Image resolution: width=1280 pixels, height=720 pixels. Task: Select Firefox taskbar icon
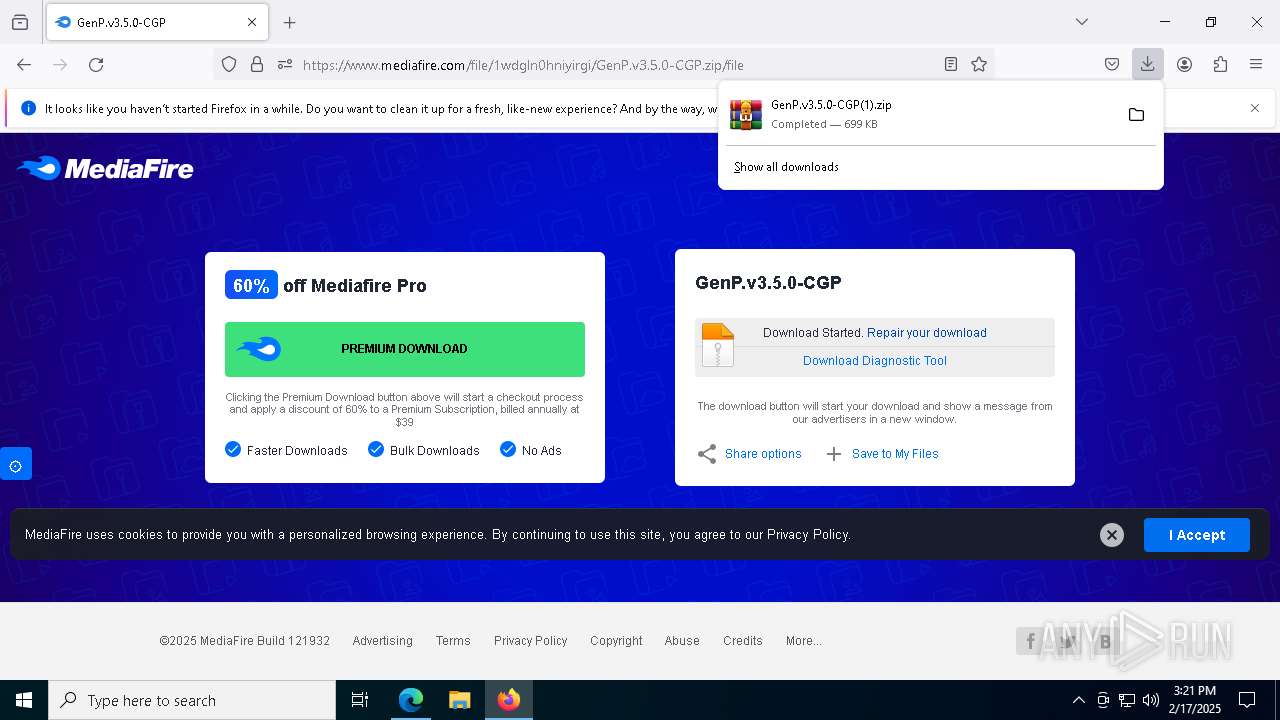click(x=509, y=700)
